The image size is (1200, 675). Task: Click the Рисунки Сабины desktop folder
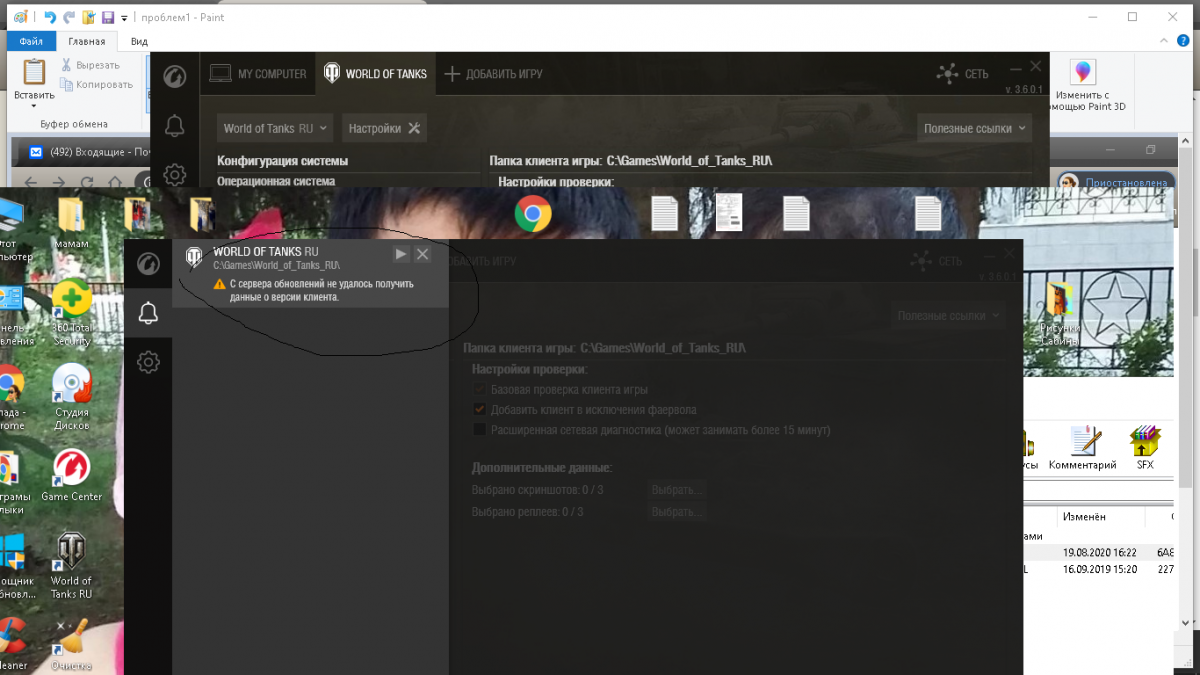1060,312
